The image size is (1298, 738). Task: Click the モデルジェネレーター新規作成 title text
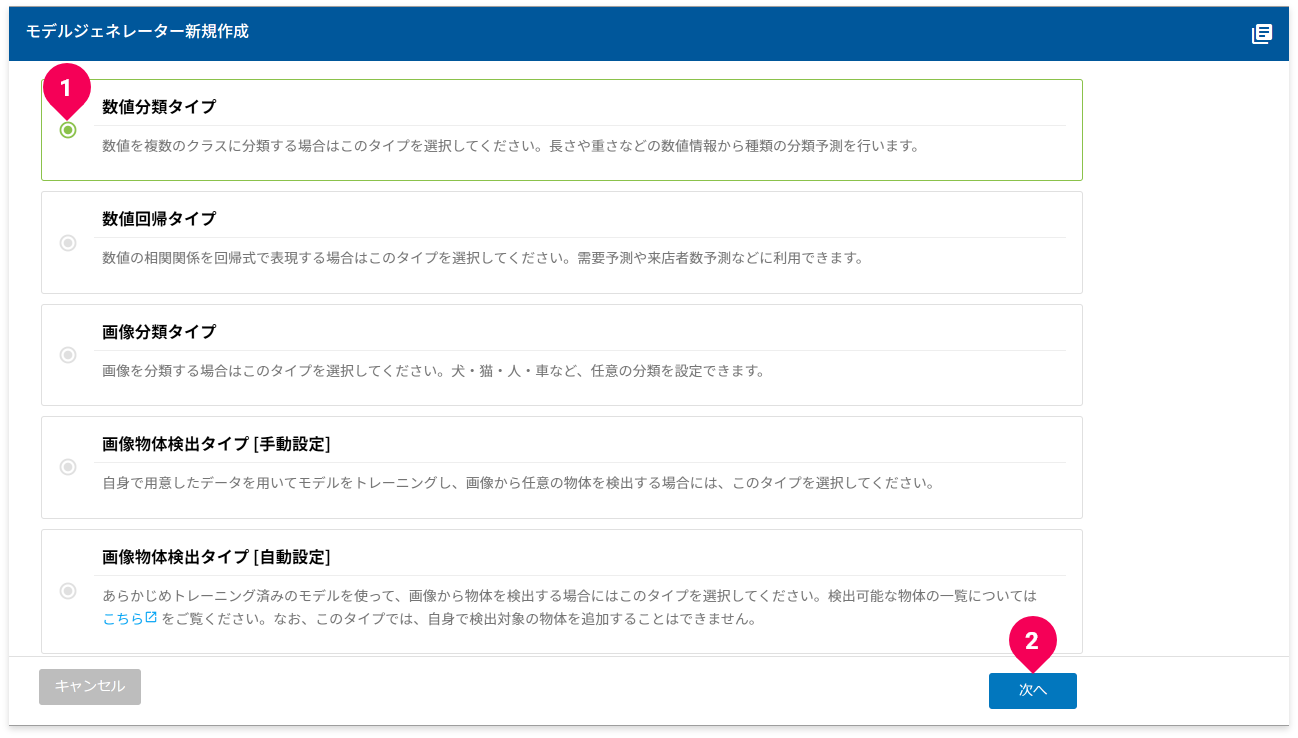point(137,32)
